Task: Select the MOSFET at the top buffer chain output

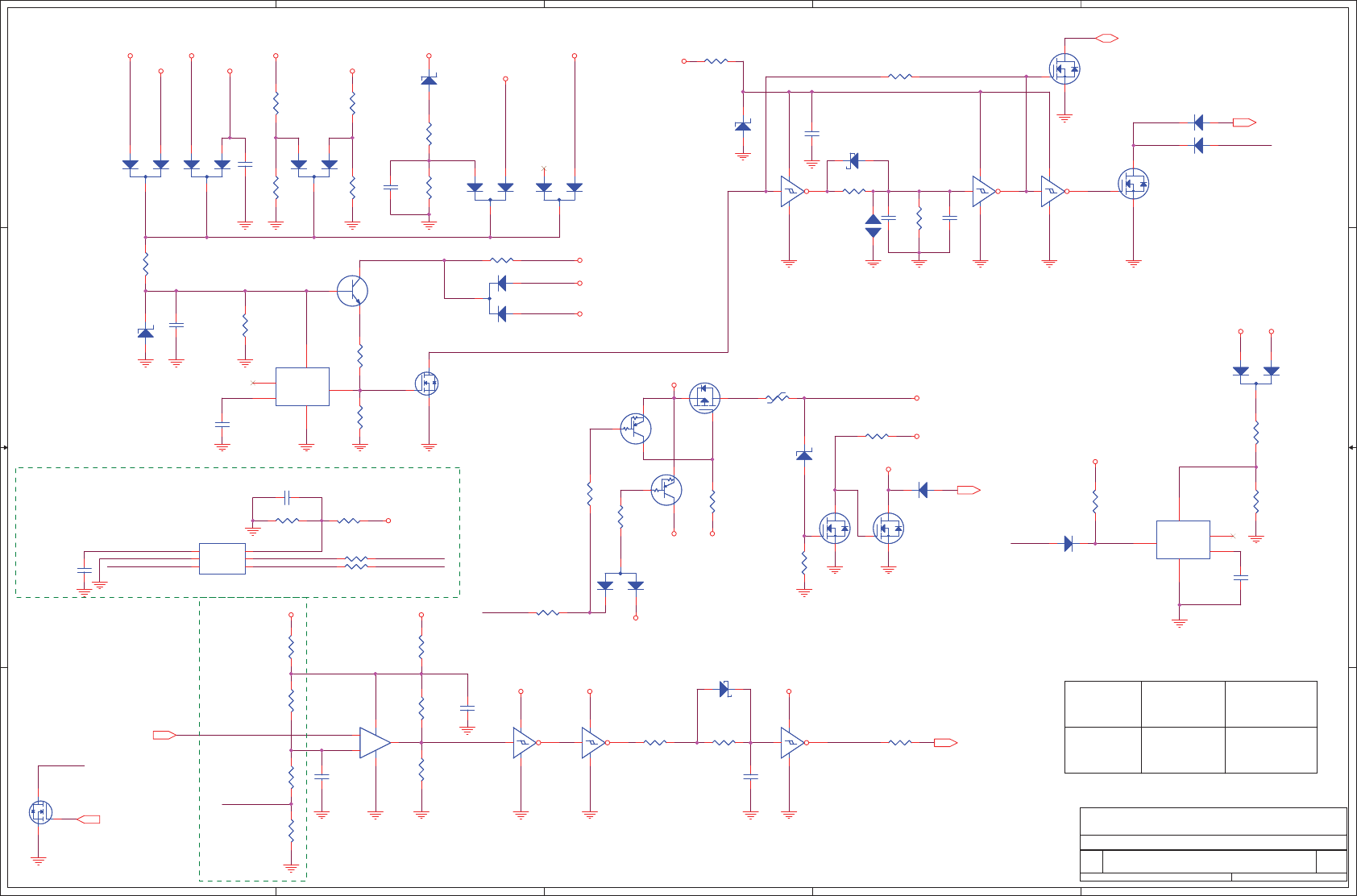Action: tap(1133, 184)
